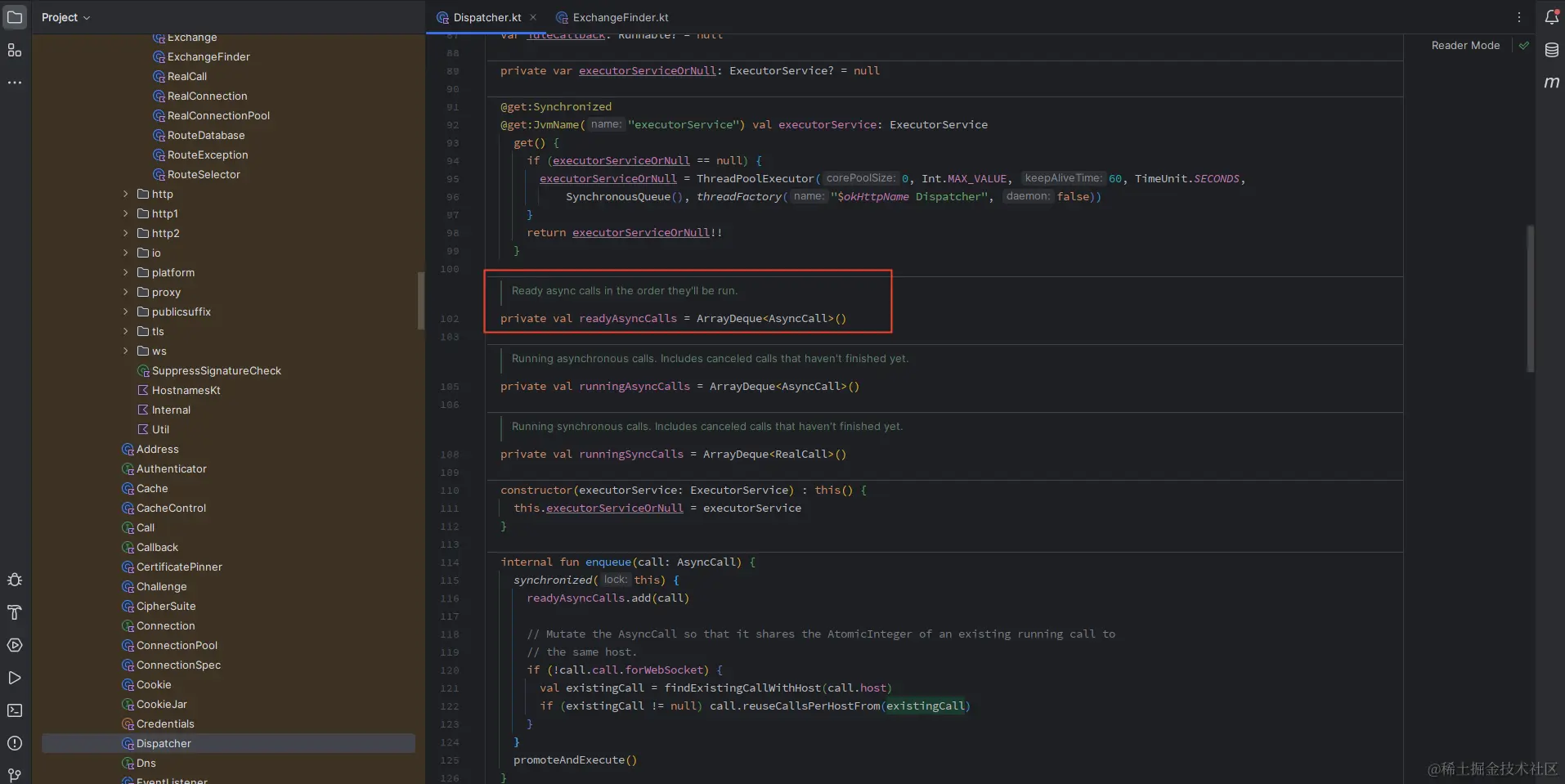The width and height of the screenshot is (1565, 784).
Task: Click promoteAndExecute() call in editor
Action: (575, 760)
